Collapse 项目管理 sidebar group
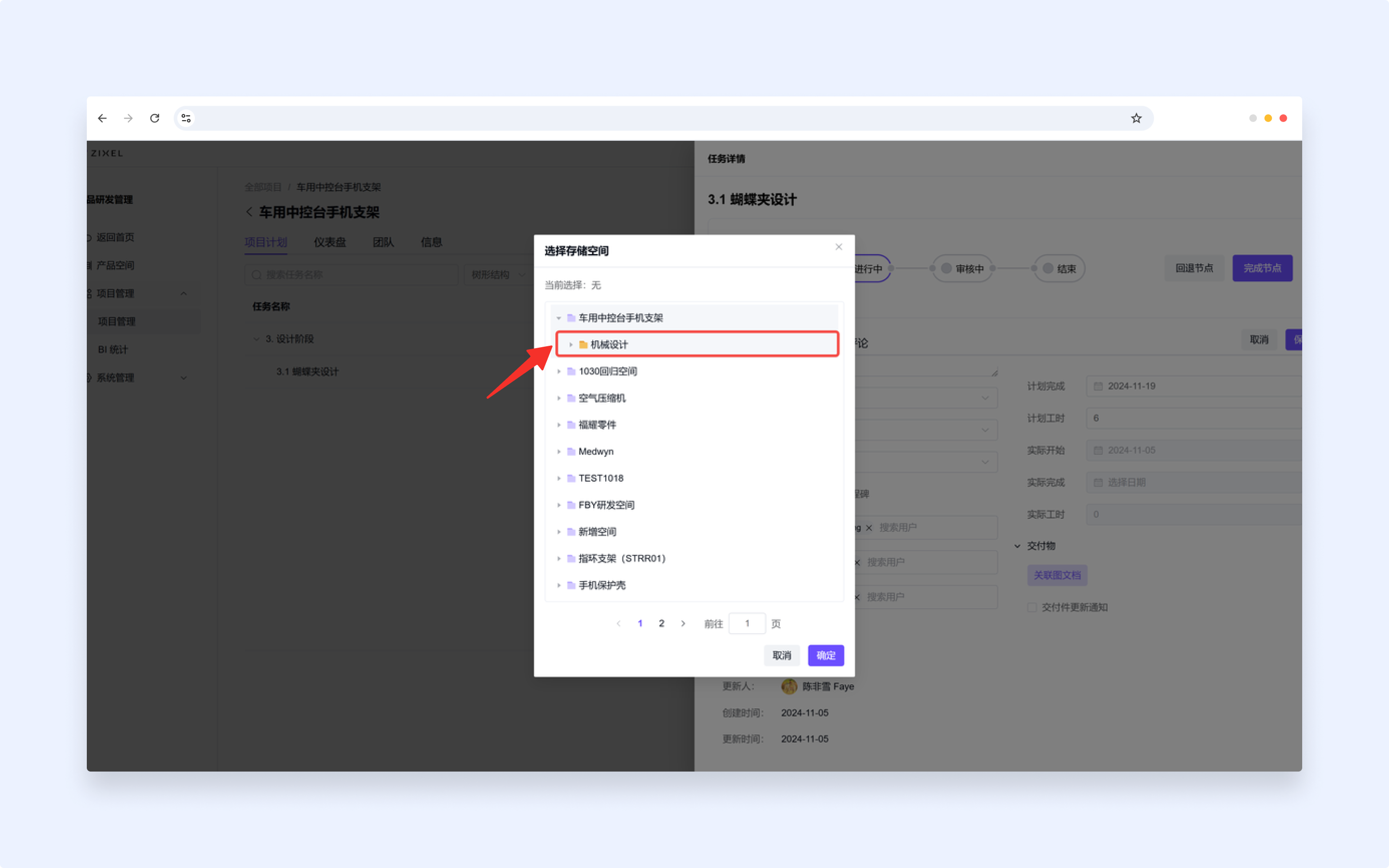This screenshot has height=868, width=1389. pyautogui.click(x=184, y=294)
